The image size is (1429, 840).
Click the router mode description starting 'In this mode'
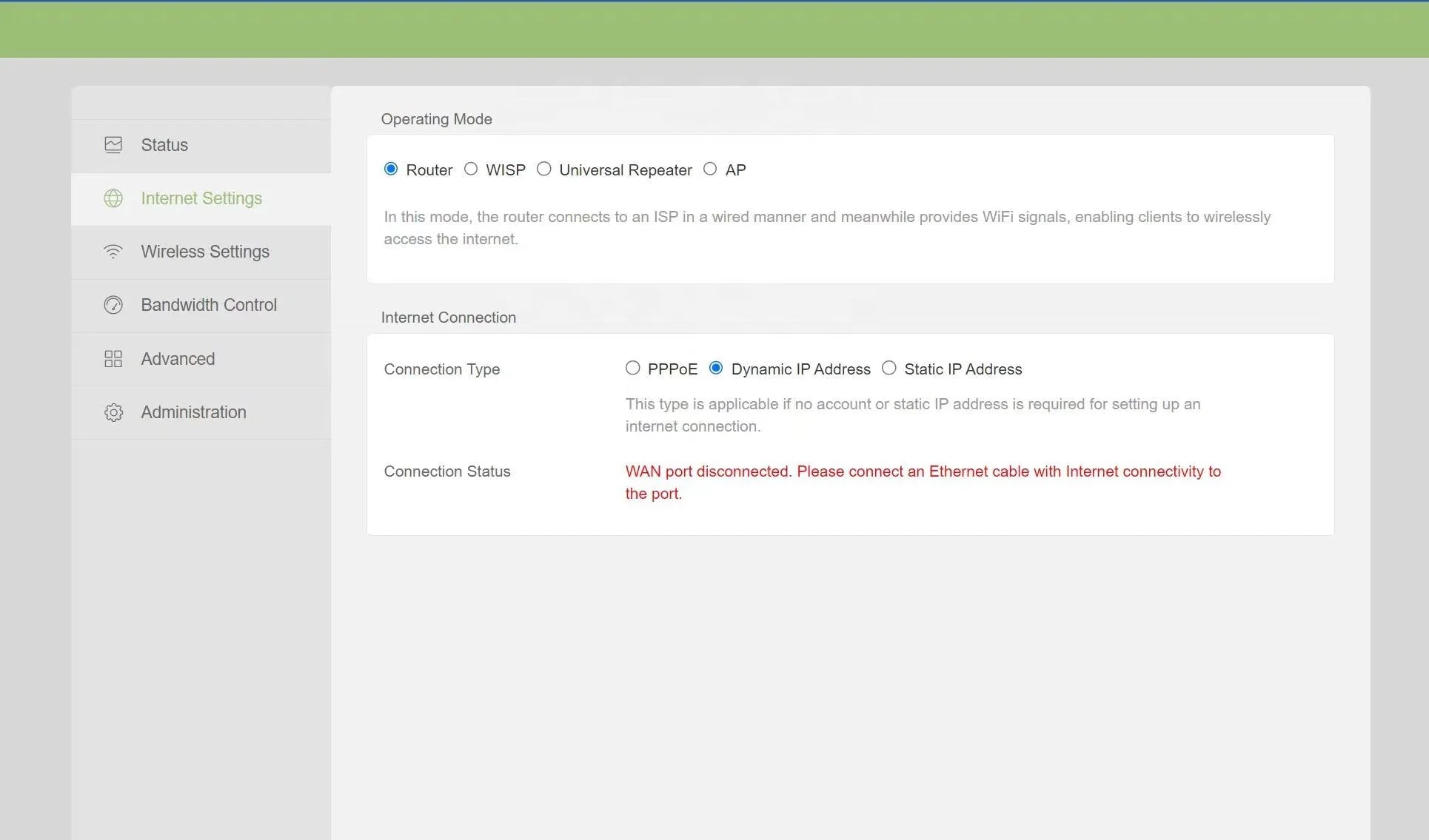(x=827, y=228)
